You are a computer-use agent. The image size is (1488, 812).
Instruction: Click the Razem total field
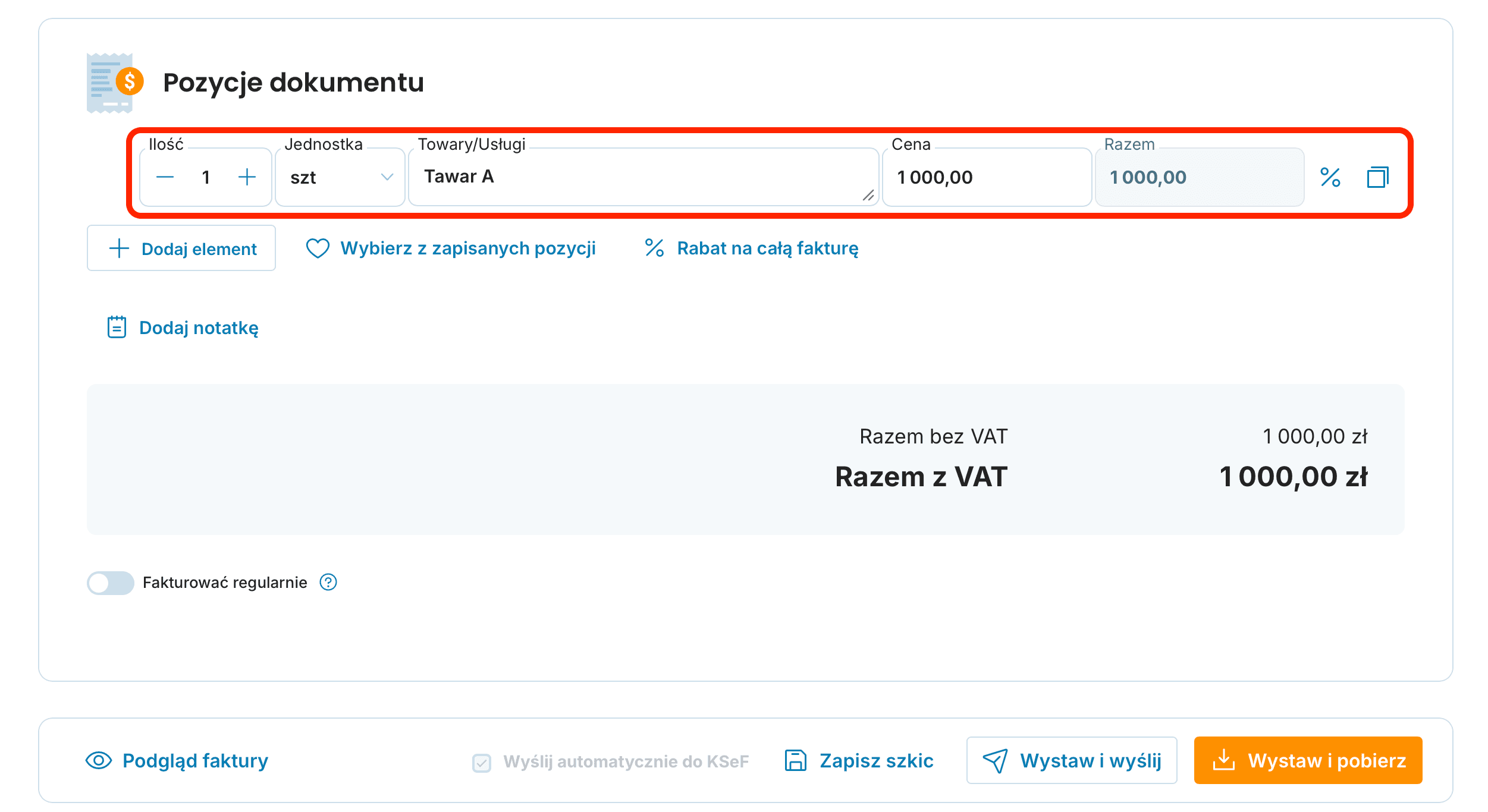[1200, 177]
